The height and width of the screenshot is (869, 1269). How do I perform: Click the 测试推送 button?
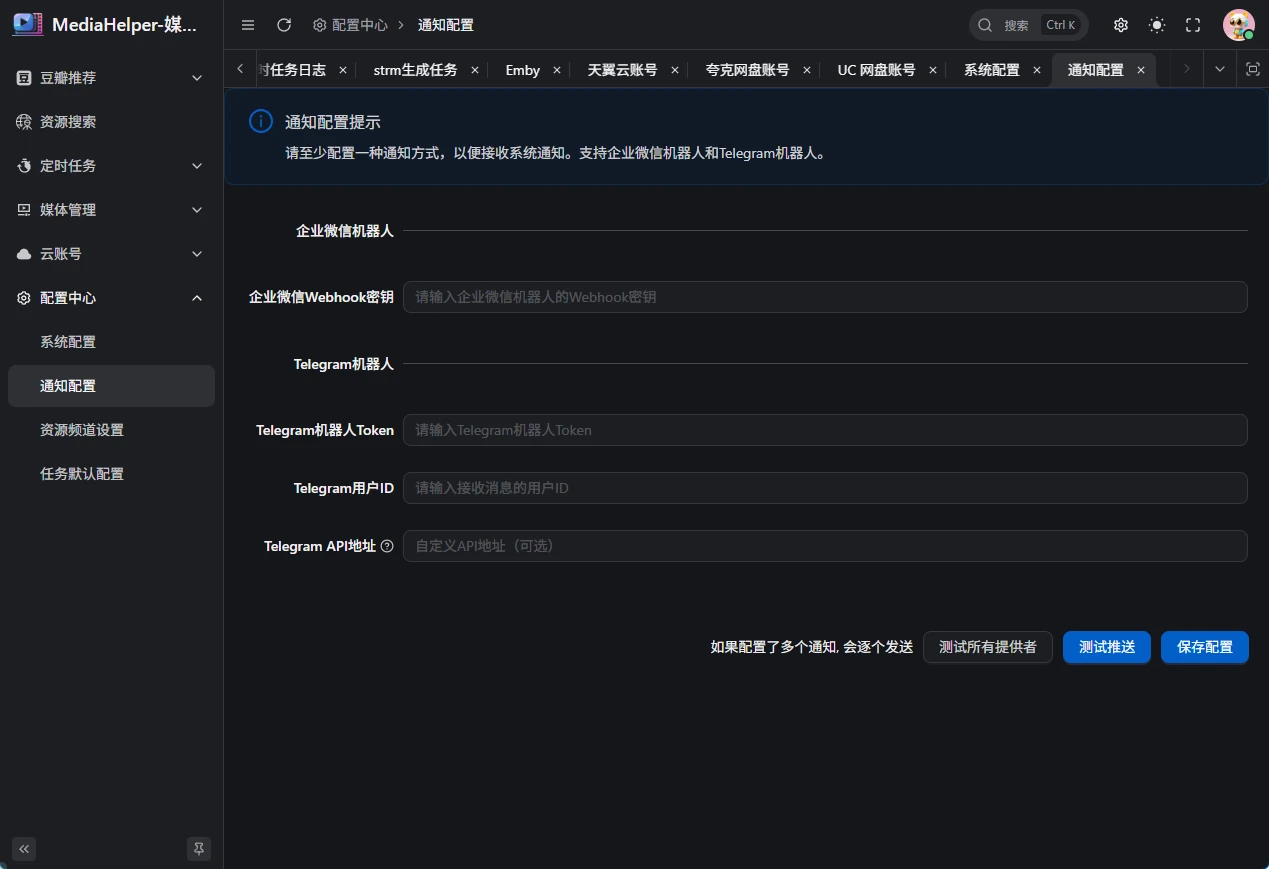1106,647
